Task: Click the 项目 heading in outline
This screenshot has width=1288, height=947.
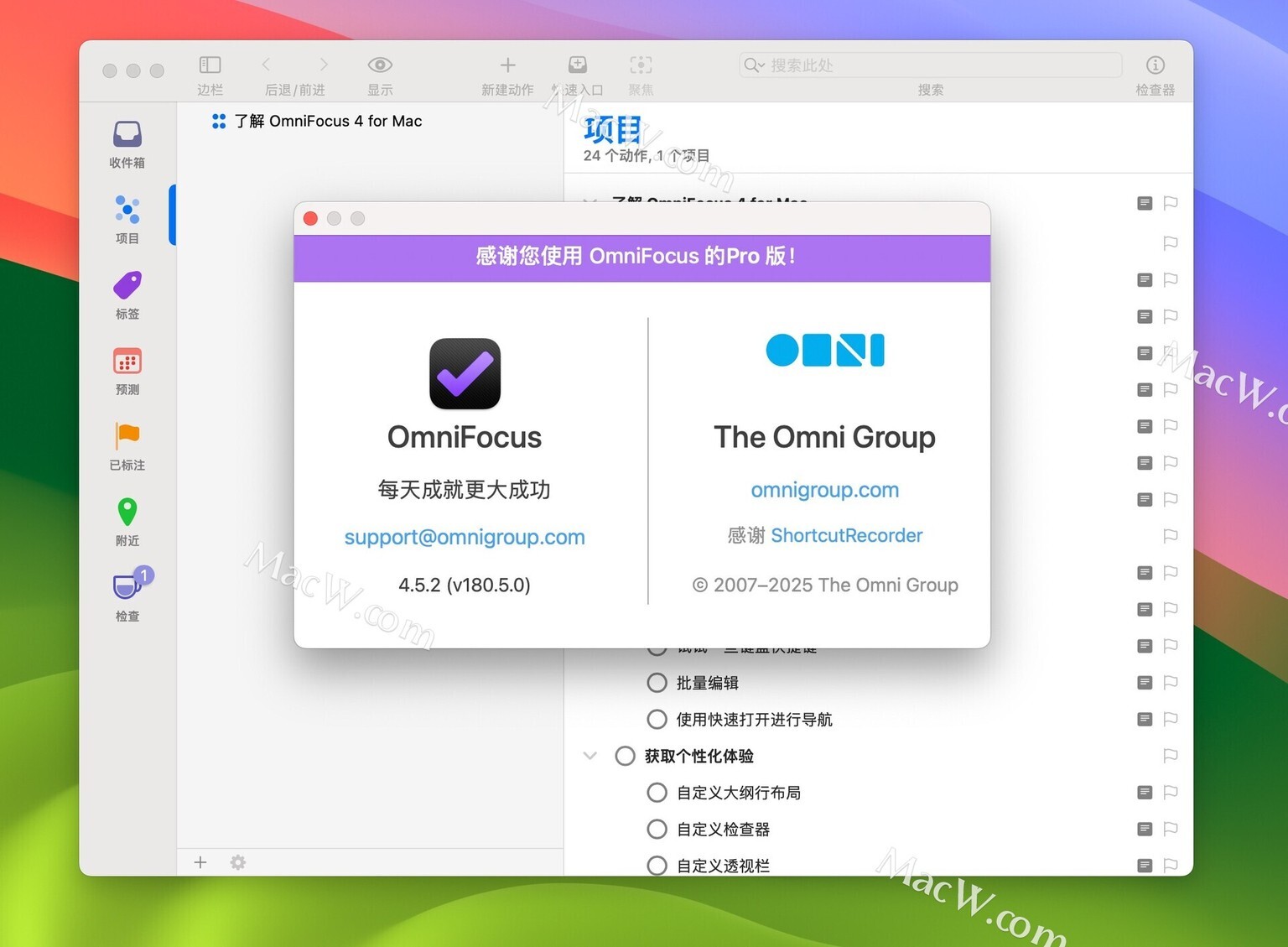Action: pos(613,130)
